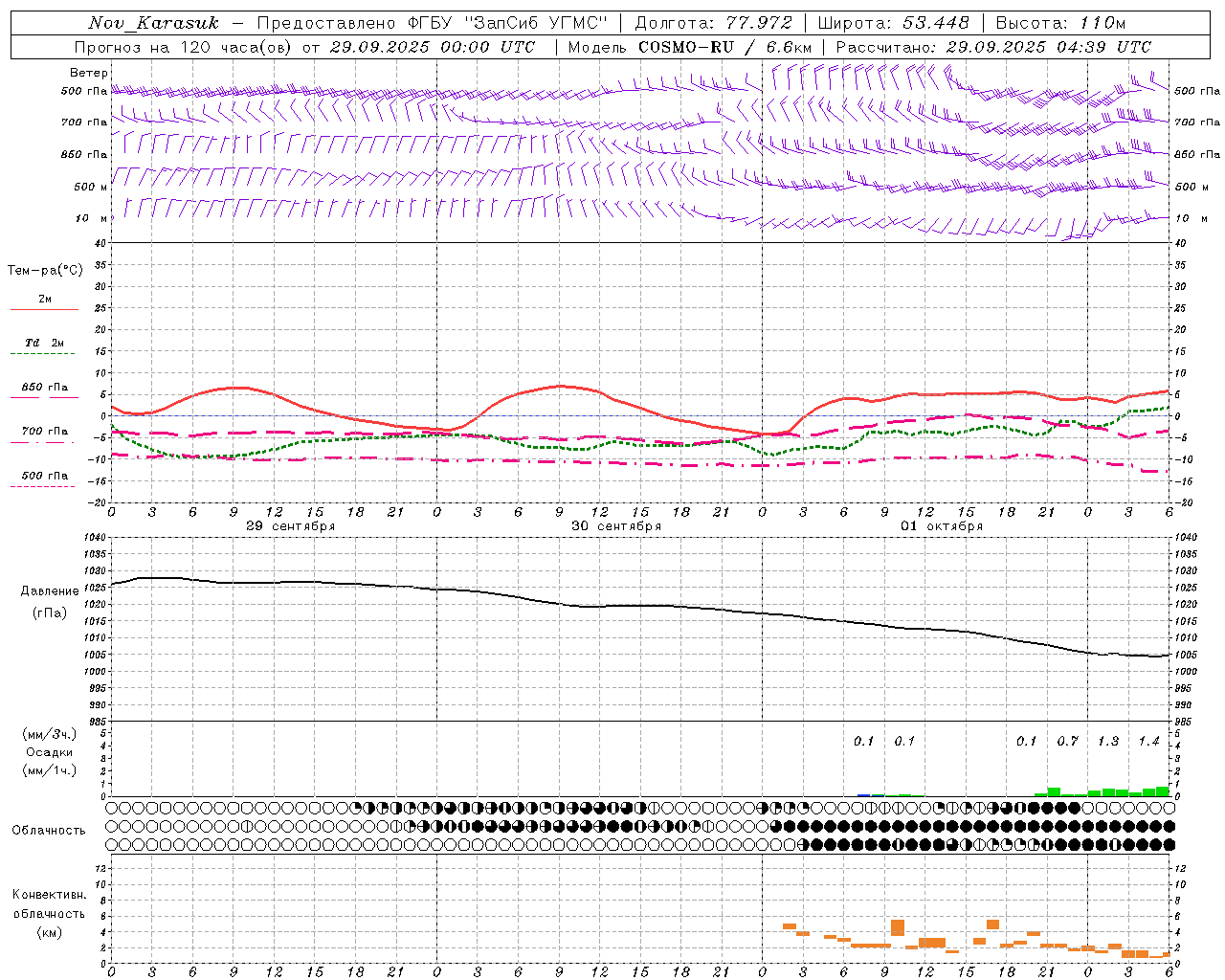The width and height of the screenshot is (1225, 980).
Task: Click the (мм/3ч.) precipitation unit label
Action: 50,734
